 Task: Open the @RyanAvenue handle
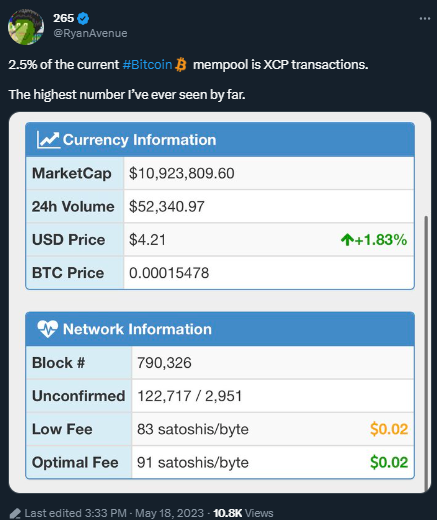(90, 33)
